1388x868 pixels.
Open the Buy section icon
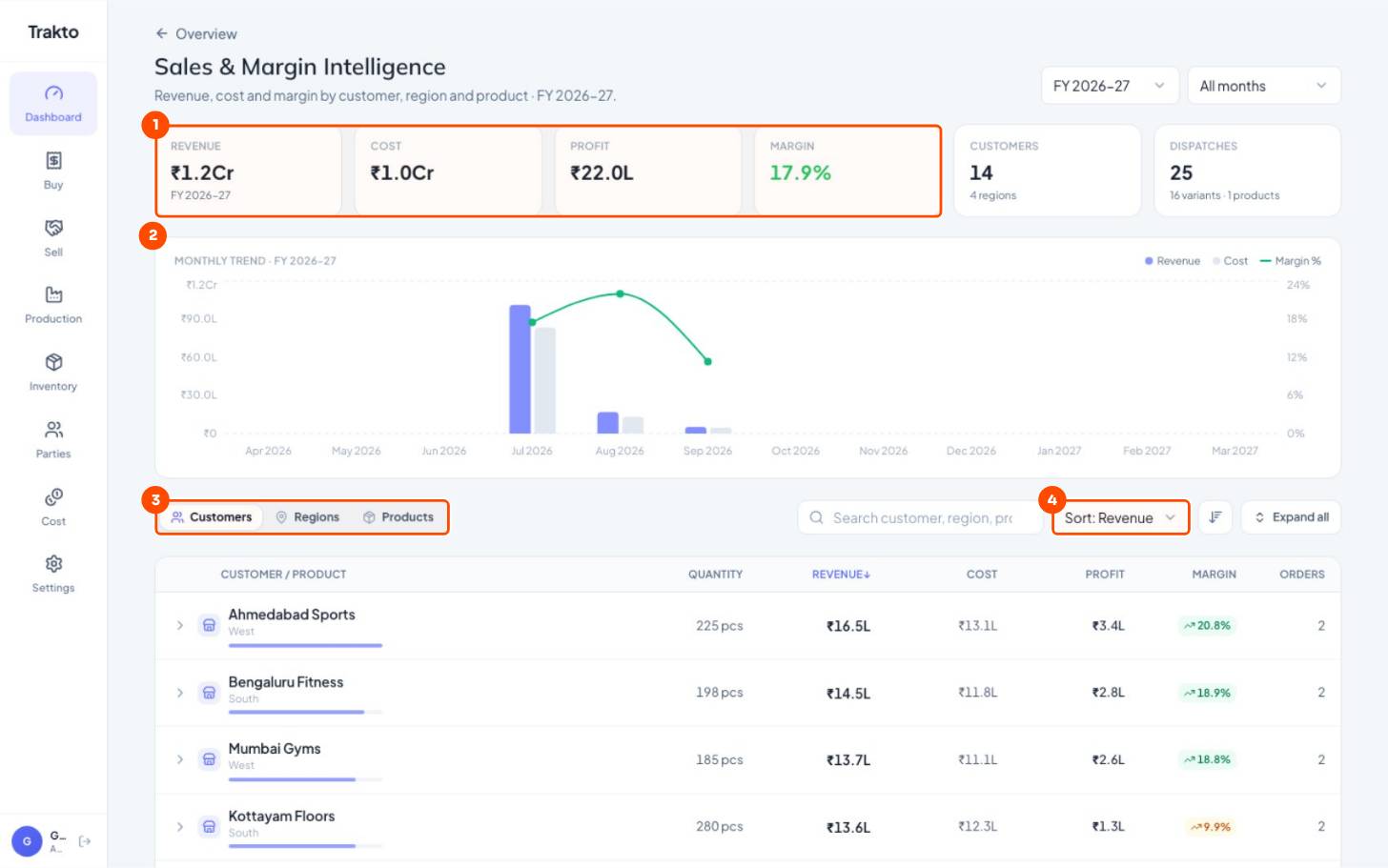(x=53, y=160)
